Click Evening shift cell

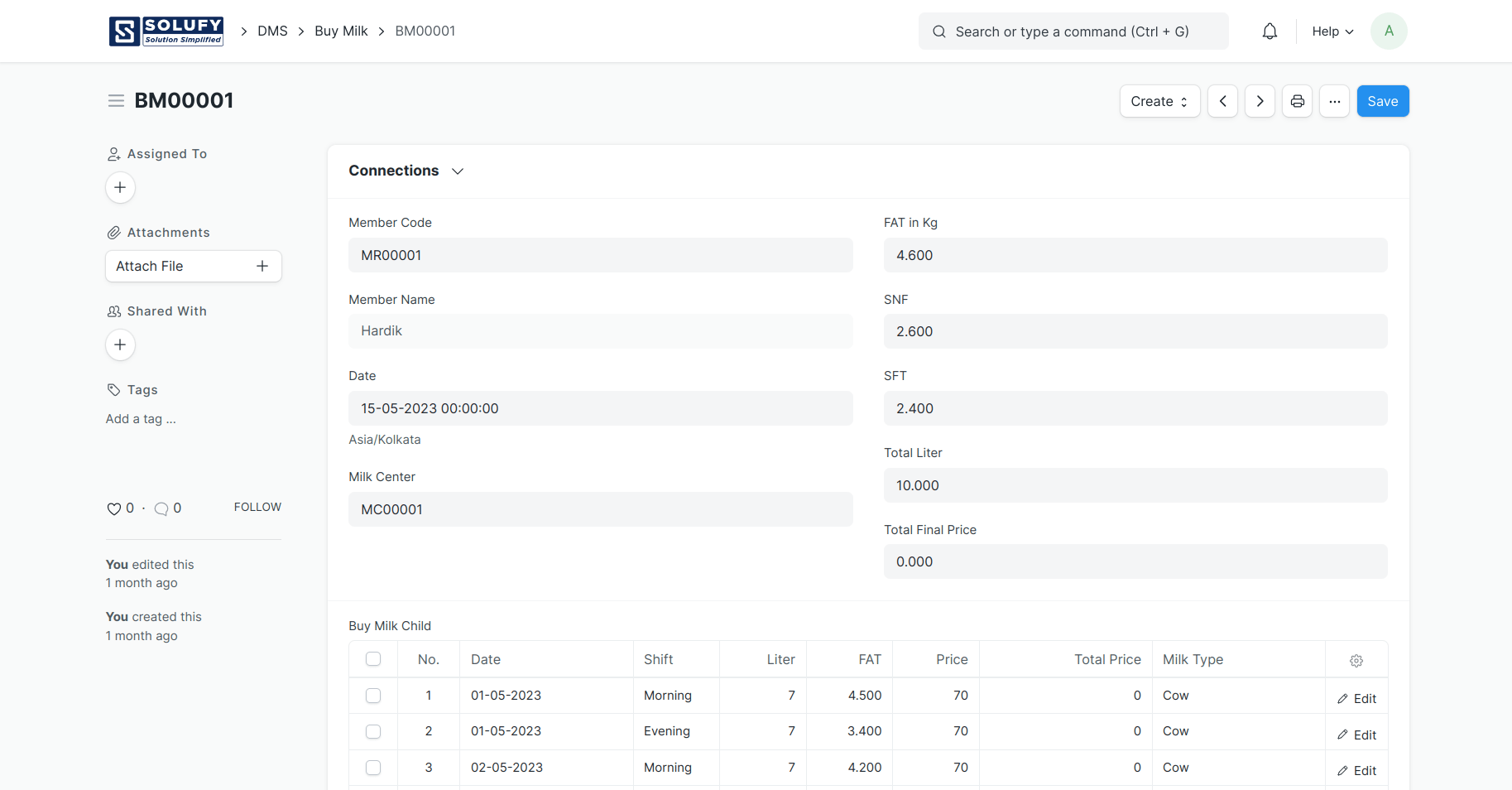[x=676, y=731]
